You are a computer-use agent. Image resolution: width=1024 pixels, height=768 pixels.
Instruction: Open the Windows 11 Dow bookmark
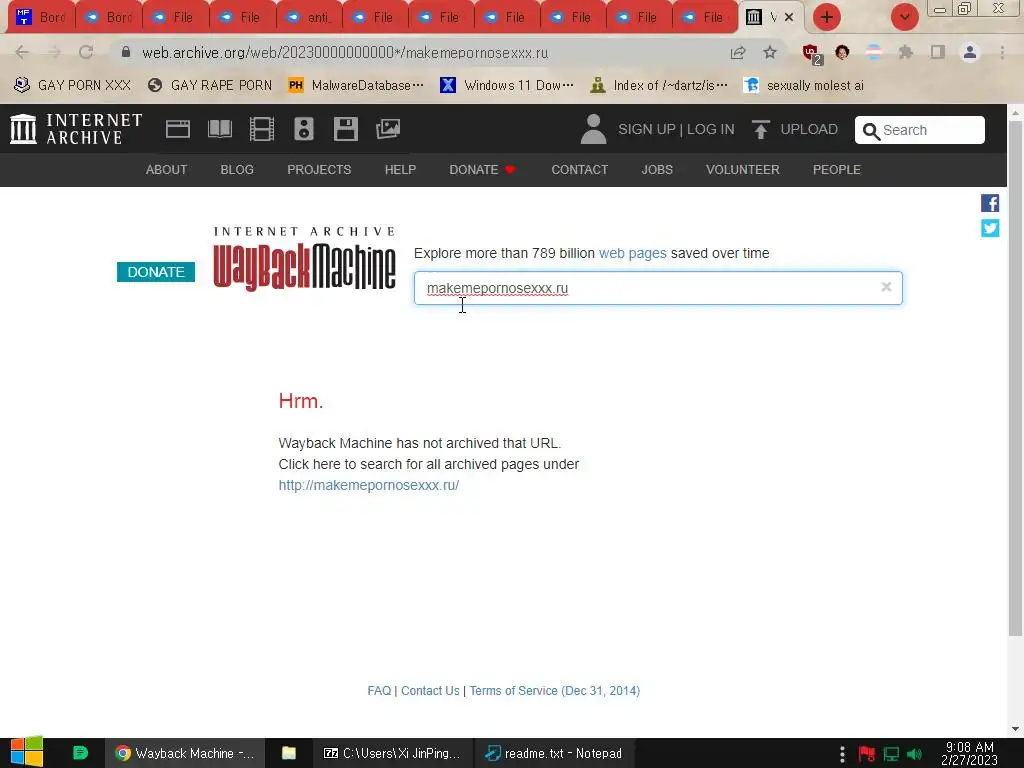(507, 85)
